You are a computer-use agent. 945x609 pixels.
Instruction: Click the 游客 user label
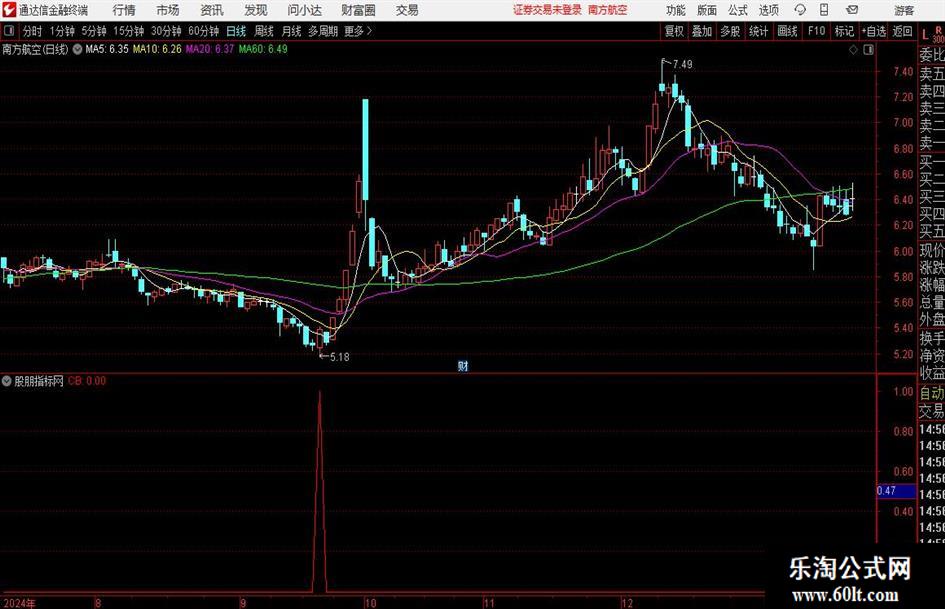(904, 10)
